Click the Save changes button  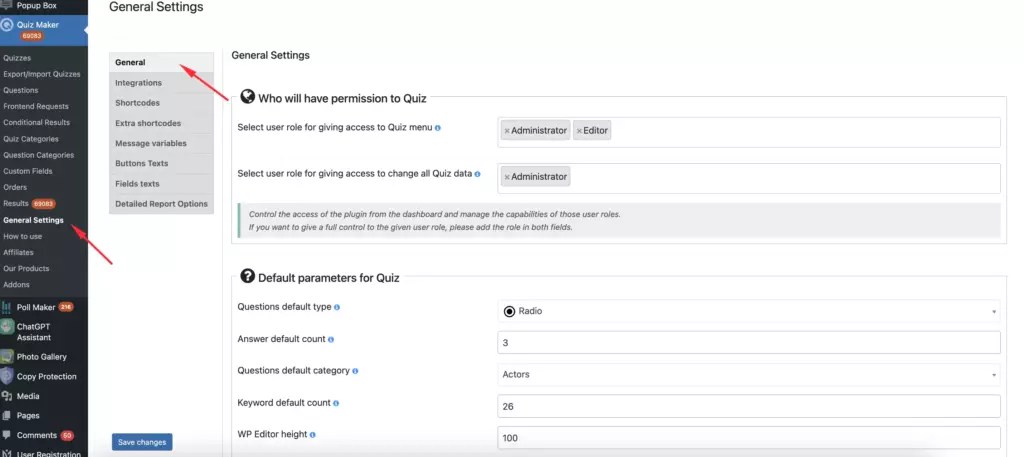[142, 442]
